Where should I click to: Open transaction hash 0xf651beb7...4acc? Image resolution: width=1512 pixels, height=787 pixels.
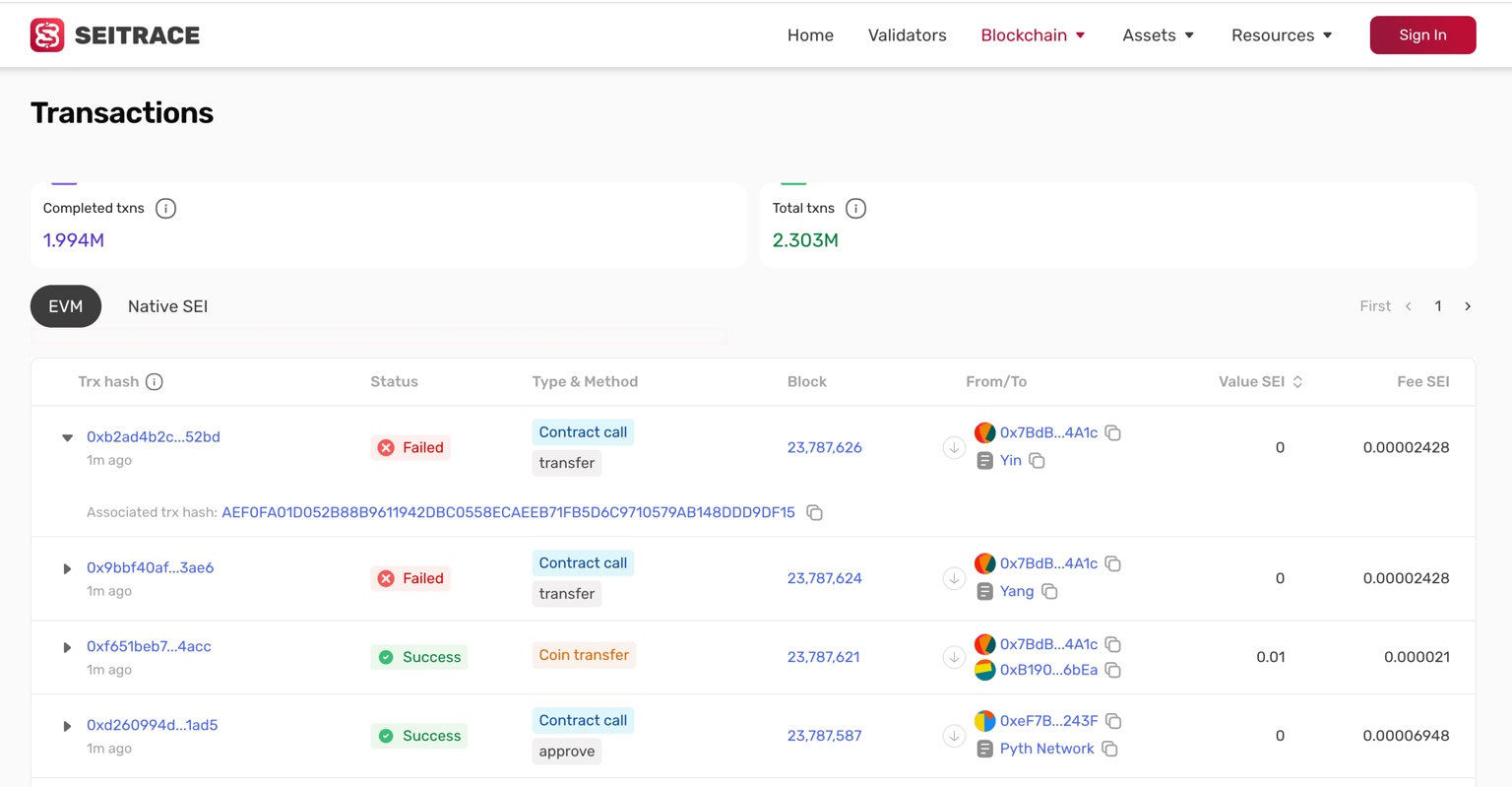click(x=149, y=647)
